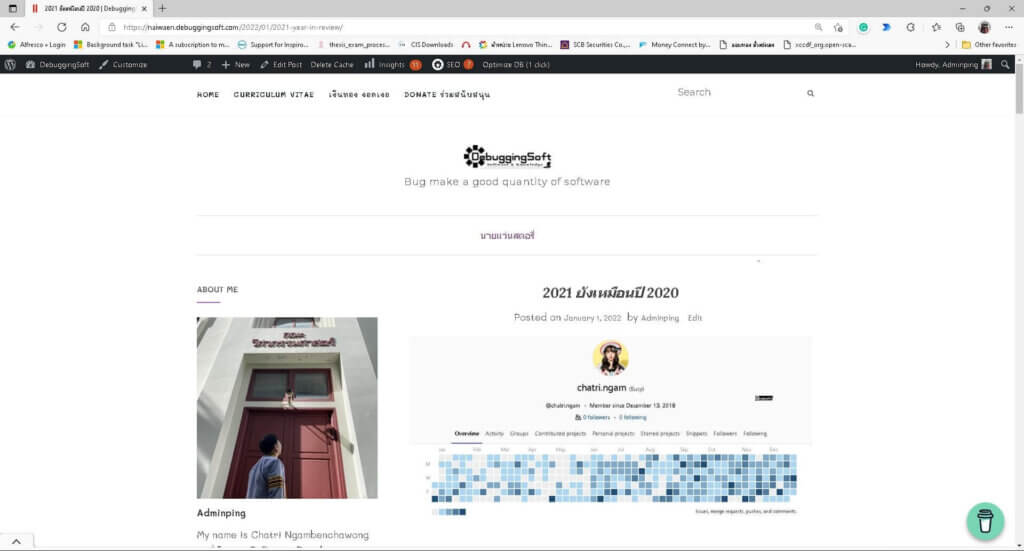1024x551 pixels.
Task: Open the Customize theme option
Action: coord(123,65)
